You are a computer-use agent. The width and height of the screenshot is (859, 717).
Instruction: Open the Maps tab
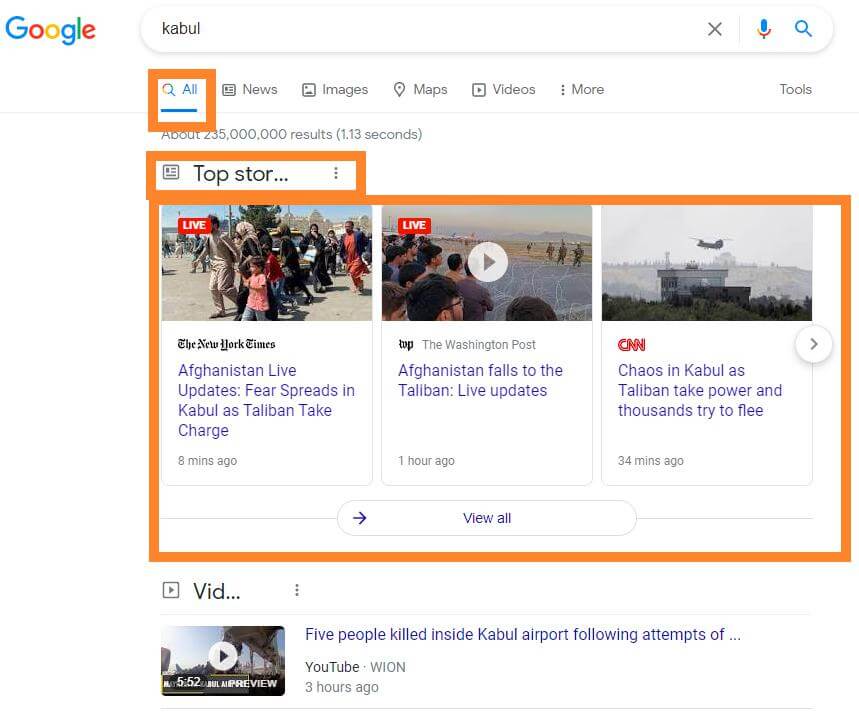coord(420,89)
